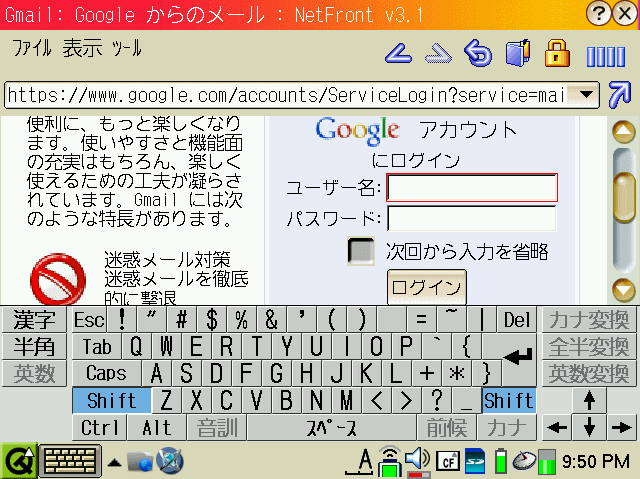Focus the パスワード input field

pyautogui.click(x=472, y=219)
